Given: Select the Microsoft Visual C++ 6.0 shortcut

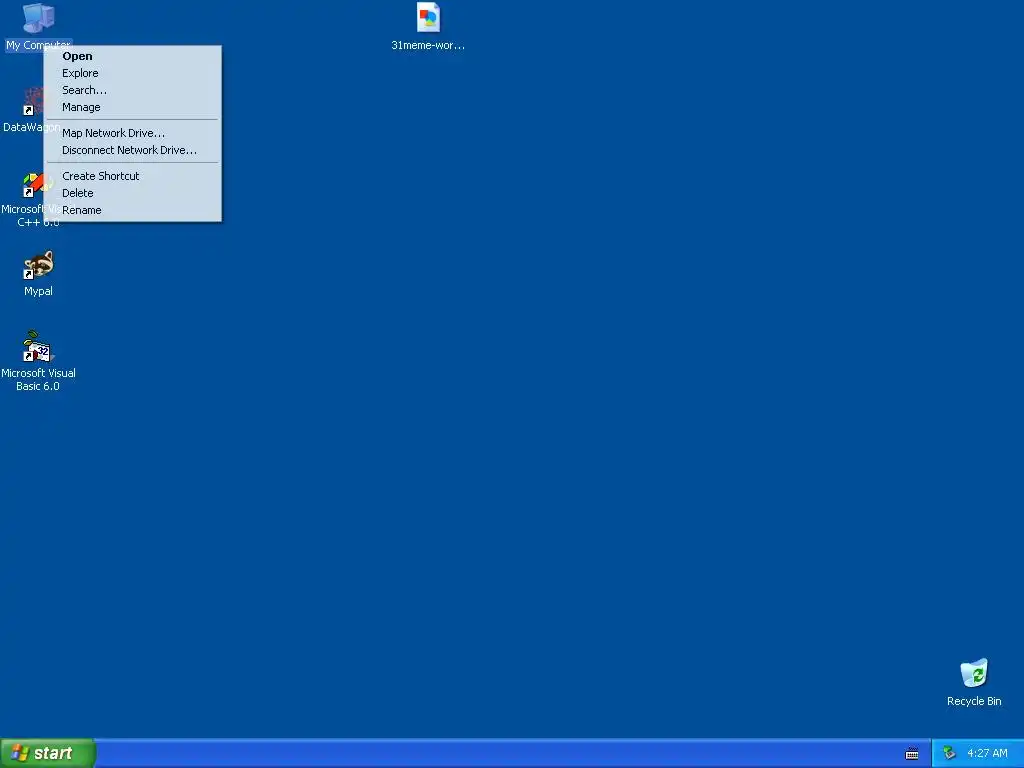Looking at the screenshot, I should pos(33,185).
